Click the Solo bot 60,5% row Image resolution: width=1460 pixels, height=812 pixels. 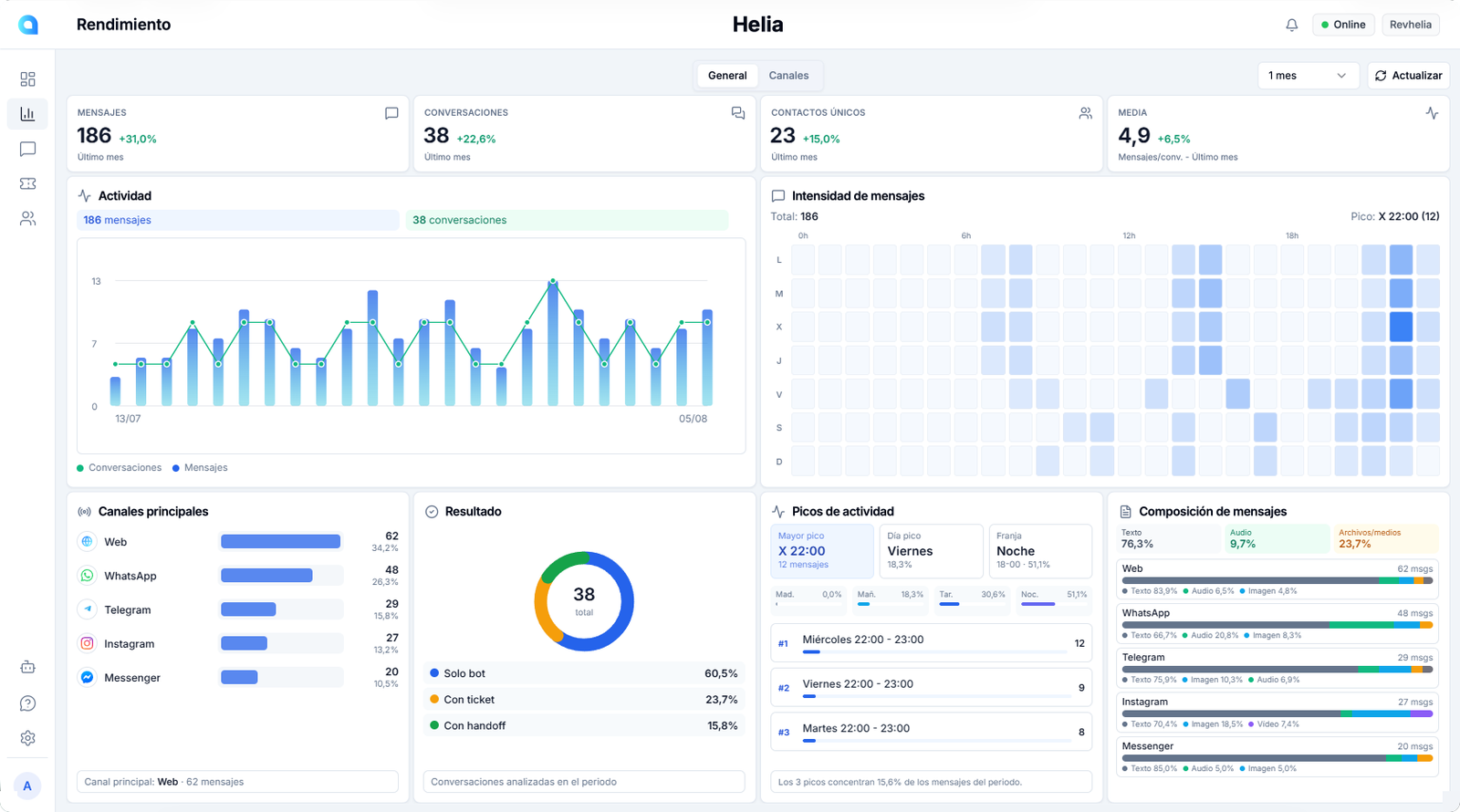point(584,673)
